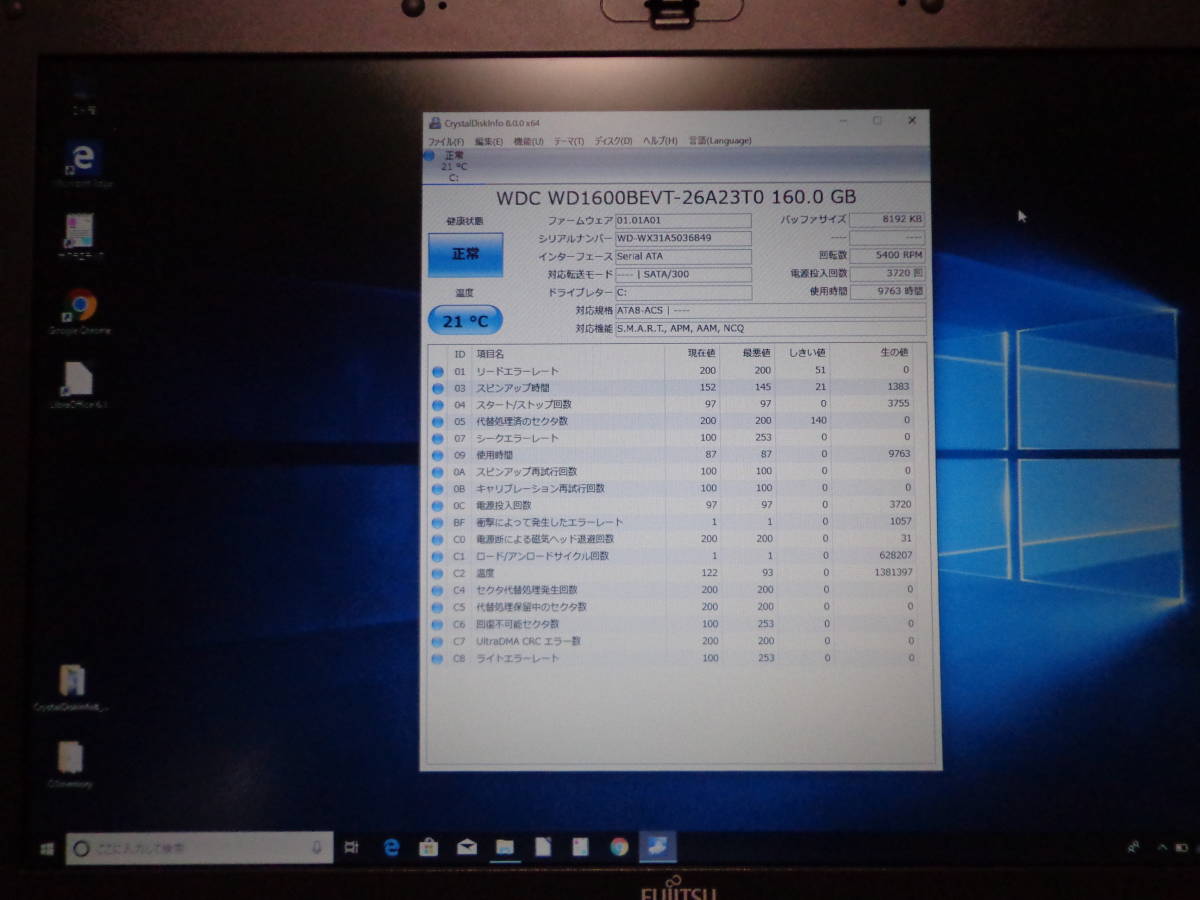Click the firmware field 01.01A01
This screenshot has width=1200, height=900.
click(683, 220)
